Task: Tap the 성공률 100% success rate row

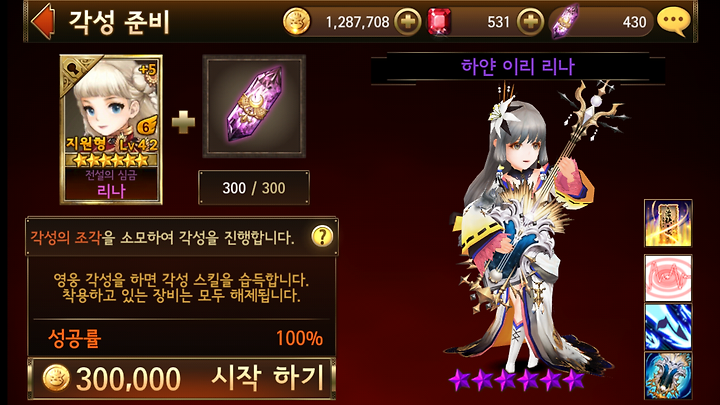Action: point(182,338)
